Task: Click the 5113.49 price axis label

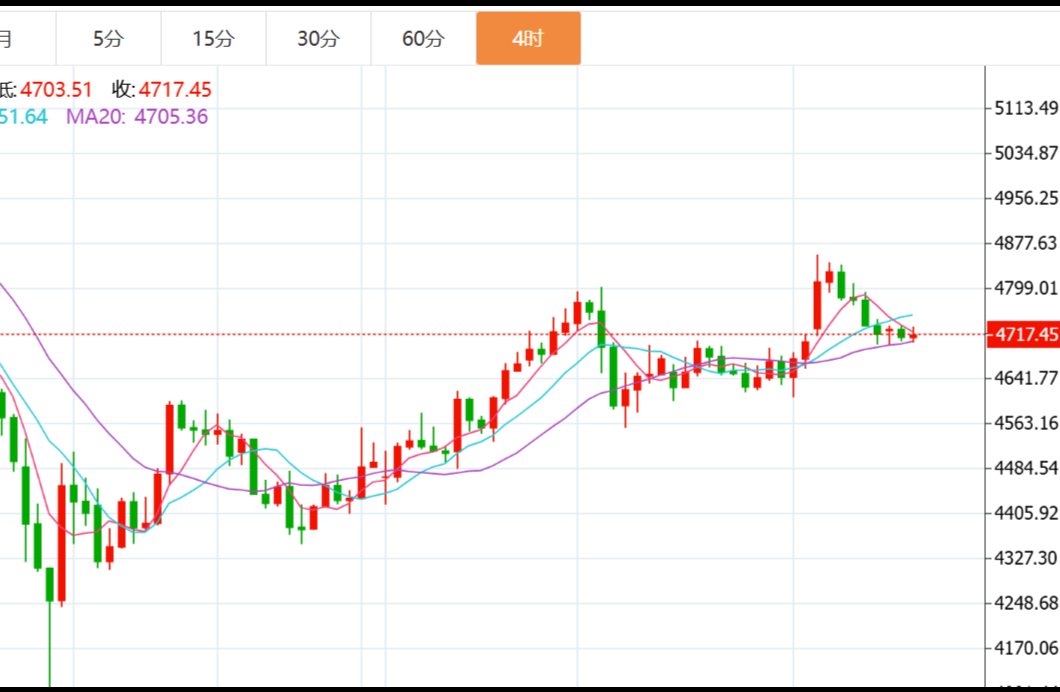Action: (x=1026, y=108)
